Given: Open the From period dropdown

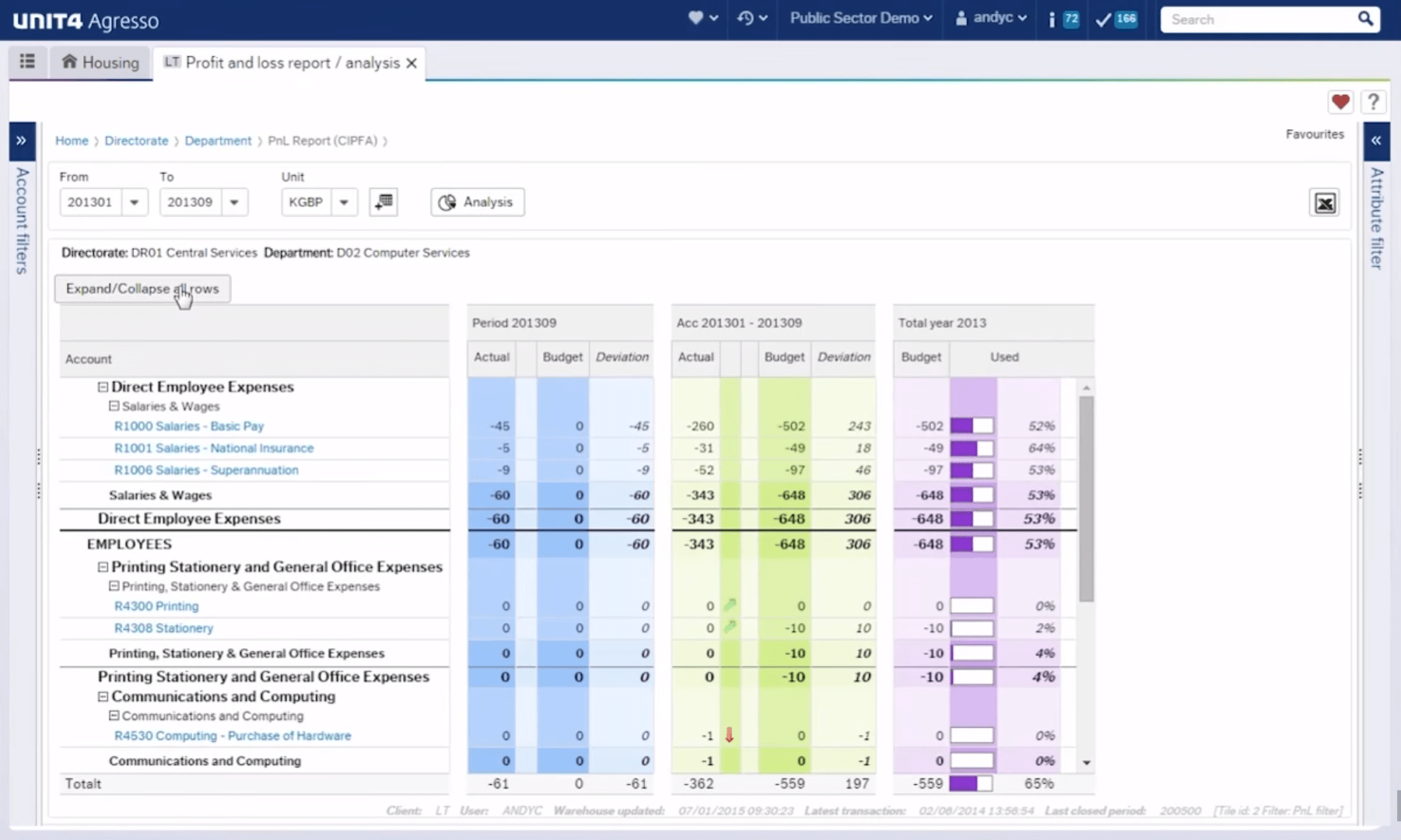Looking at the screenshot, I should tap(134, 202).
